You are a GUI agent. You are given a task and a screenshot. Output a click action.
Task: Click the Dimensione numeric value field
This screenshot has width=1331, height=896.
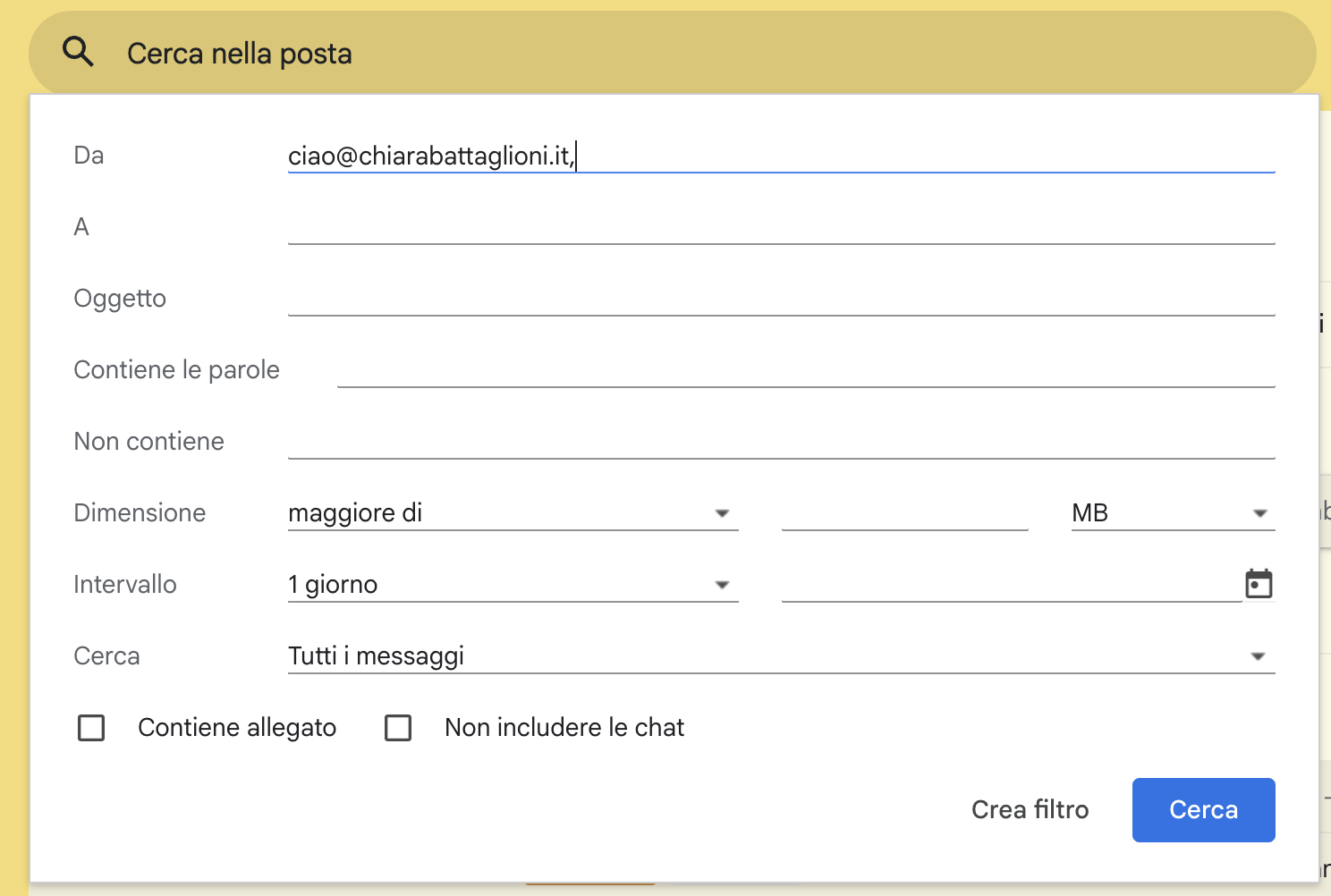(x=904, y=513)
